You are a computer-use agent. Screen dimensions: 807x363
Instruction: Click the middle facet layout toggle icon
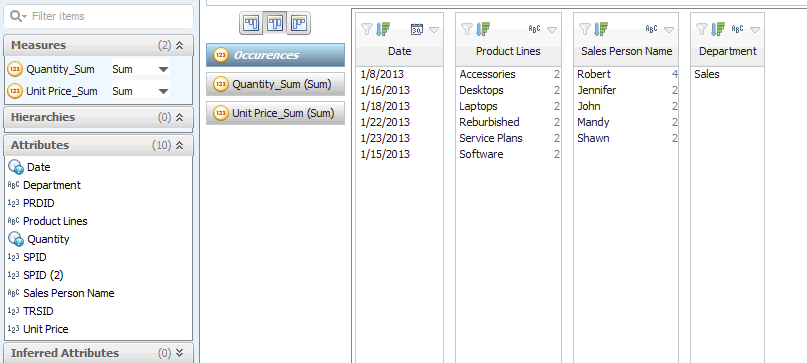(275, 24)
